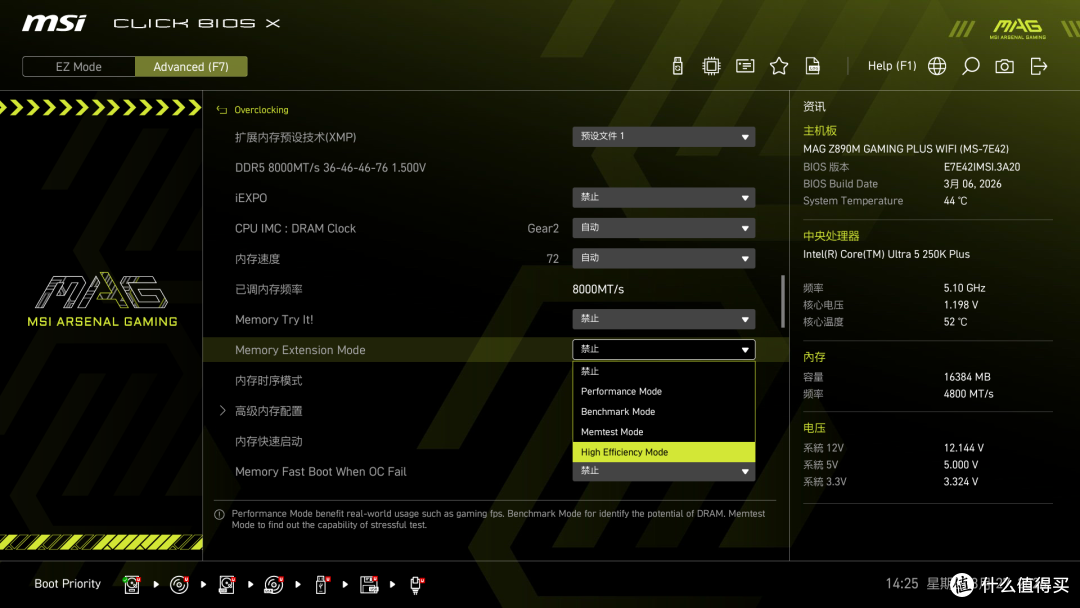This screenshot has height=608, width=1080.
Task: Choose Performance Mode option
Action: click(x=663, y=391)
